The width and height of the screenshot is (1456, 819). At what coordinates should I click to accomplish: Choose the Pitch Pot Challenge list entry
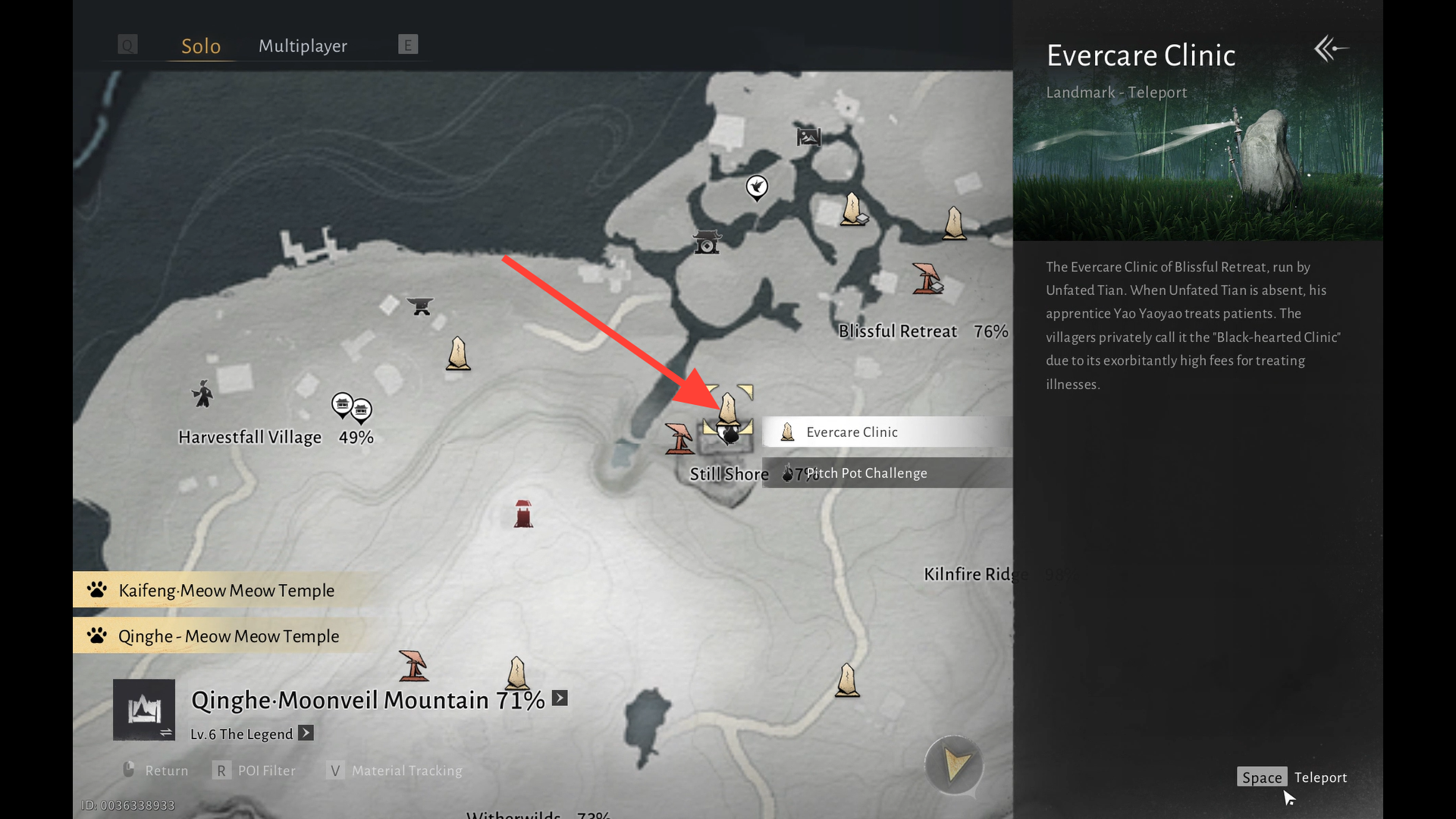(x=887, y=473)
